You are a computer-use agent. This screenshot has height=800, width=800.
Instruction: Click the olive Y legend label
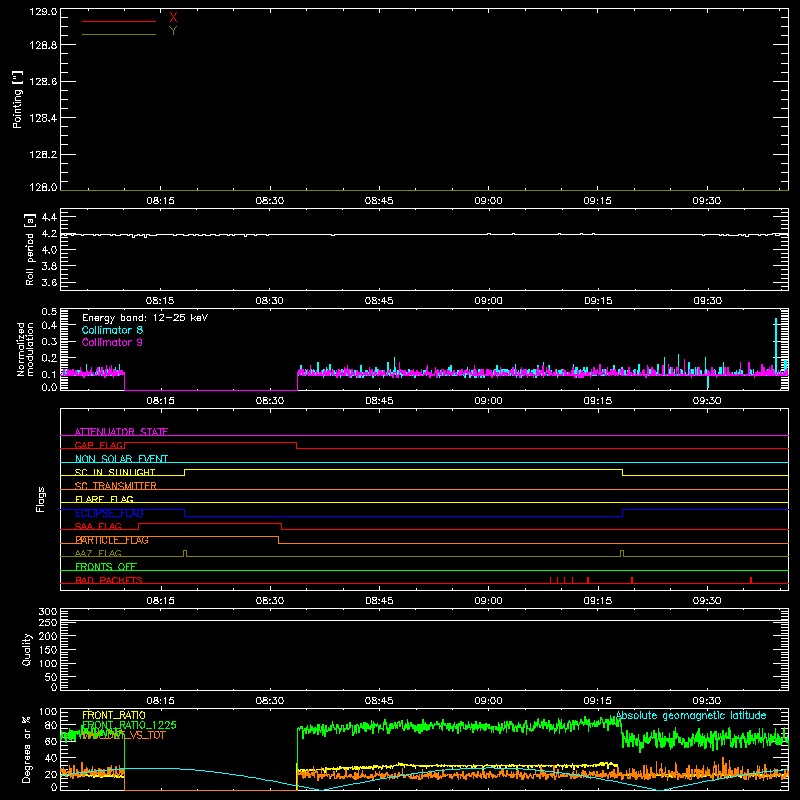tap(173, 31)
